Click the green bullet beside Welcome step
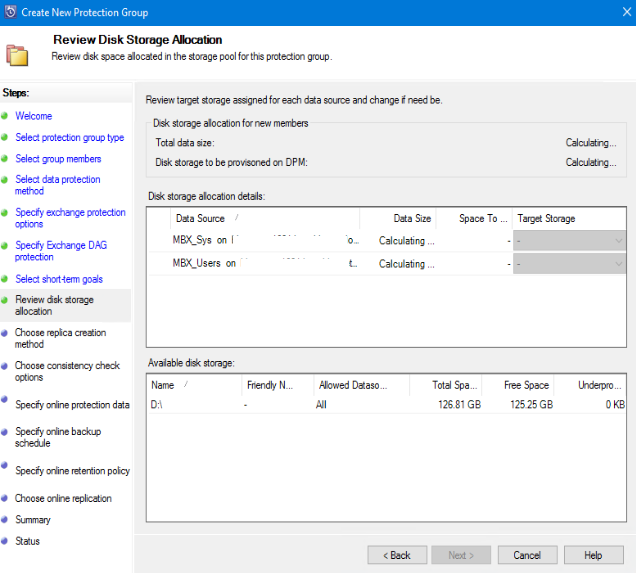 click(5, 116)
